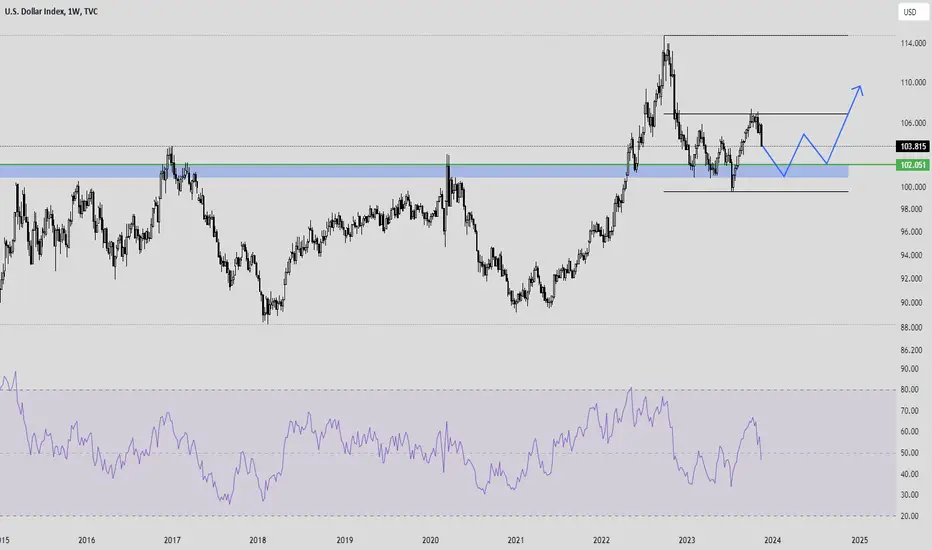Click the 2021 time axis label
The image size is (932, 550).
click(x=516, y=540)
